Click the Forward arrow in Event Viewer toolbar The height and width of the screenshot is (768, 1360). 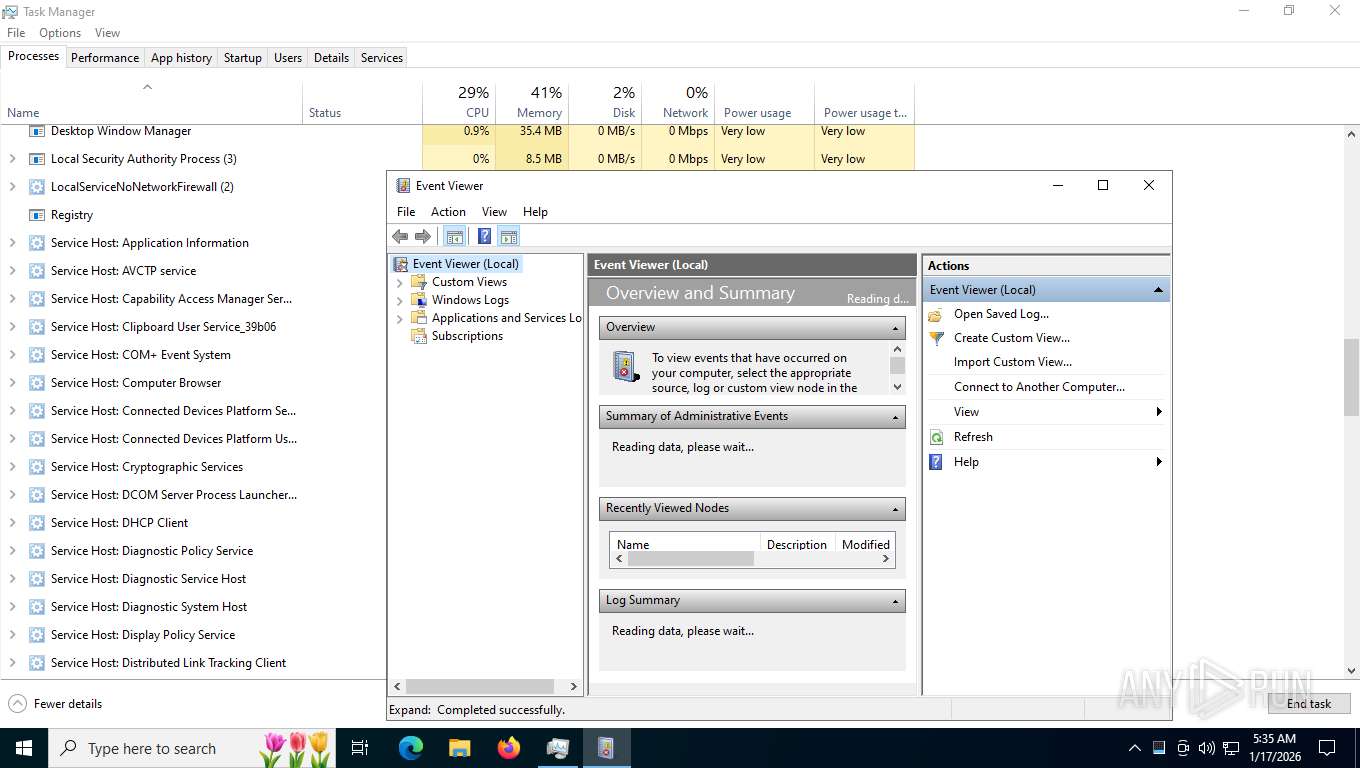(423, 237)
